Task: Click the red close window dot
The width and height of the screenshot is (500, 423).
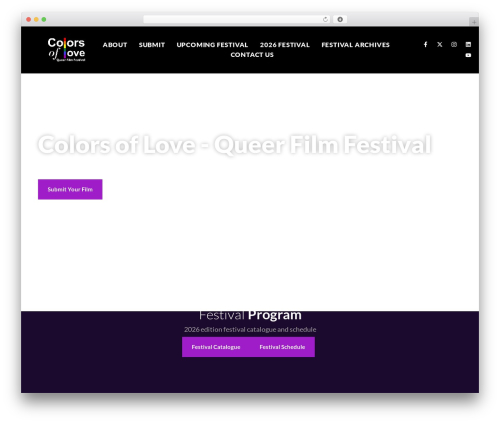Action: tap(29, 19)
